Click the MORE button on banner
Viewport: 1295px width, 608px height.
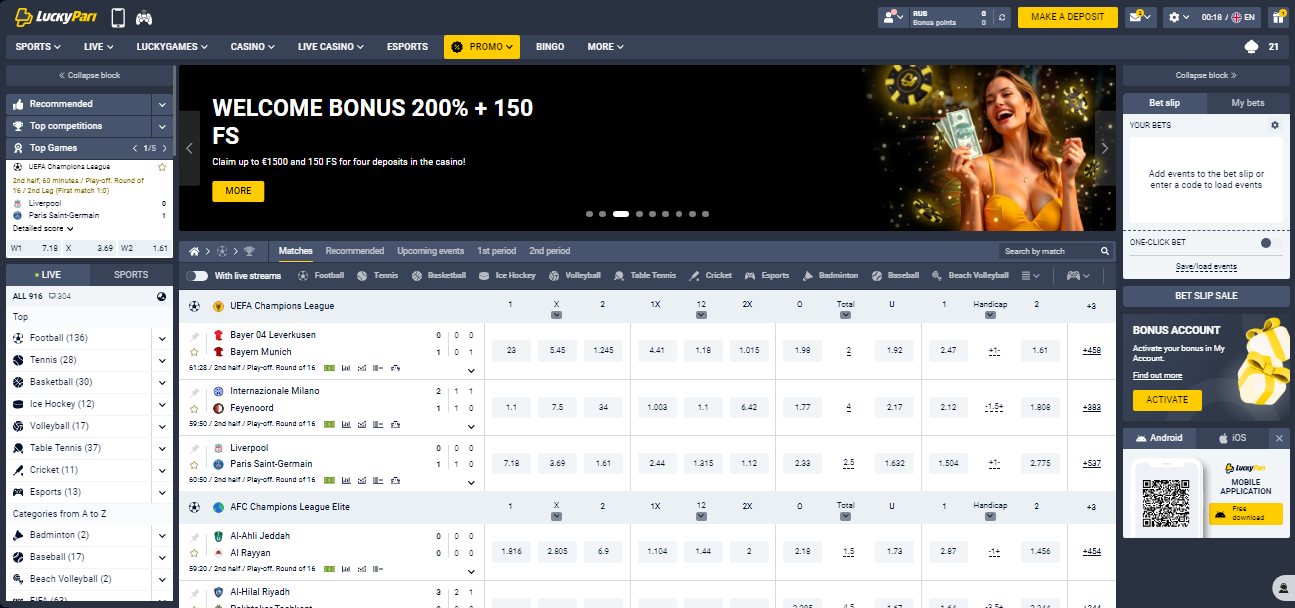click(238, 191)
